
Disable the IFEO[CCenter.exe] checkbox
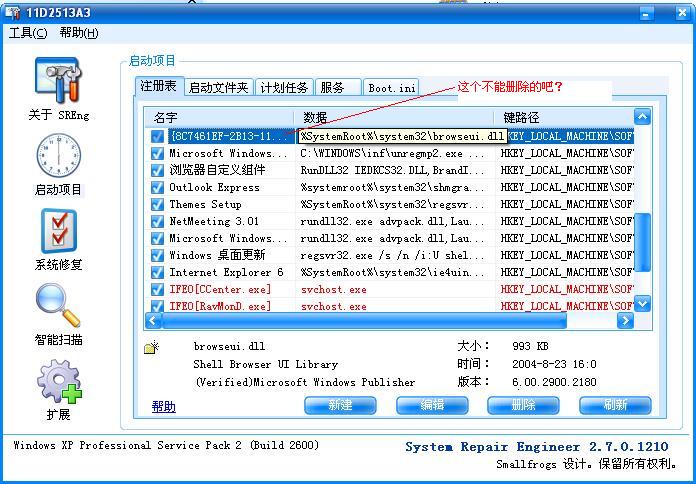(x=157, y=290)
